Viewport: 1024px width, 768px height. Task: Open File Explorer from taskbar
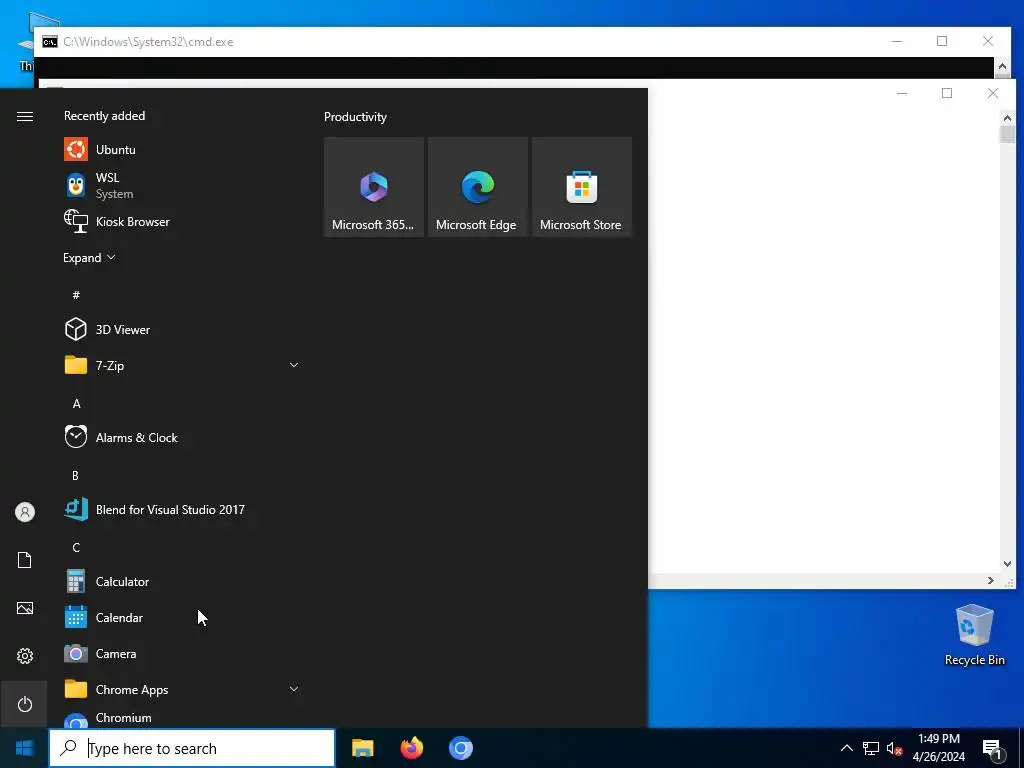[x=362, y=748]
